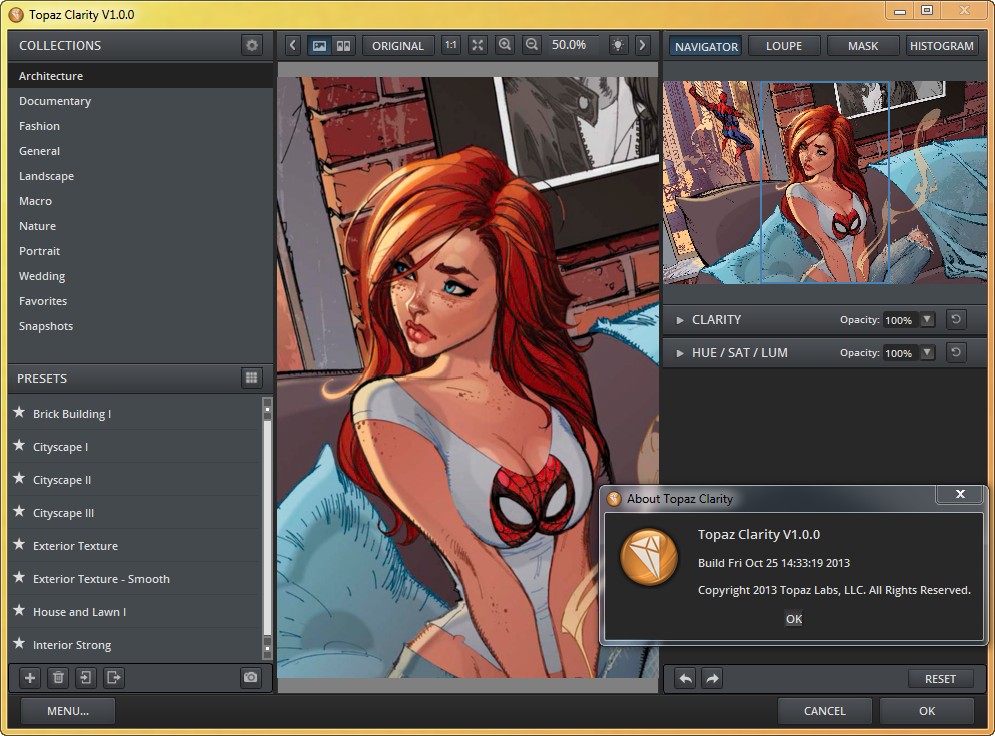Image resolution: width=995 pixels, height=736 pixels.
Task: Apply the Brick Building I preset
Action: click(x=135, y=414)
